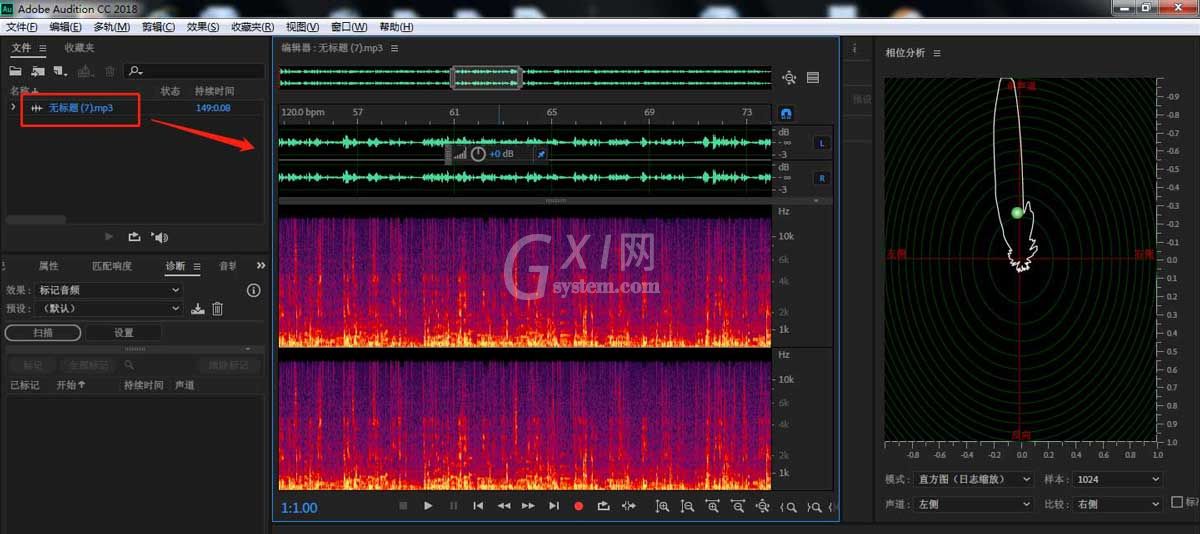Viewport: 1200px width, 534px height.
Task: Toggle the Files panel auto-play speaker icon
Action: 160,237
